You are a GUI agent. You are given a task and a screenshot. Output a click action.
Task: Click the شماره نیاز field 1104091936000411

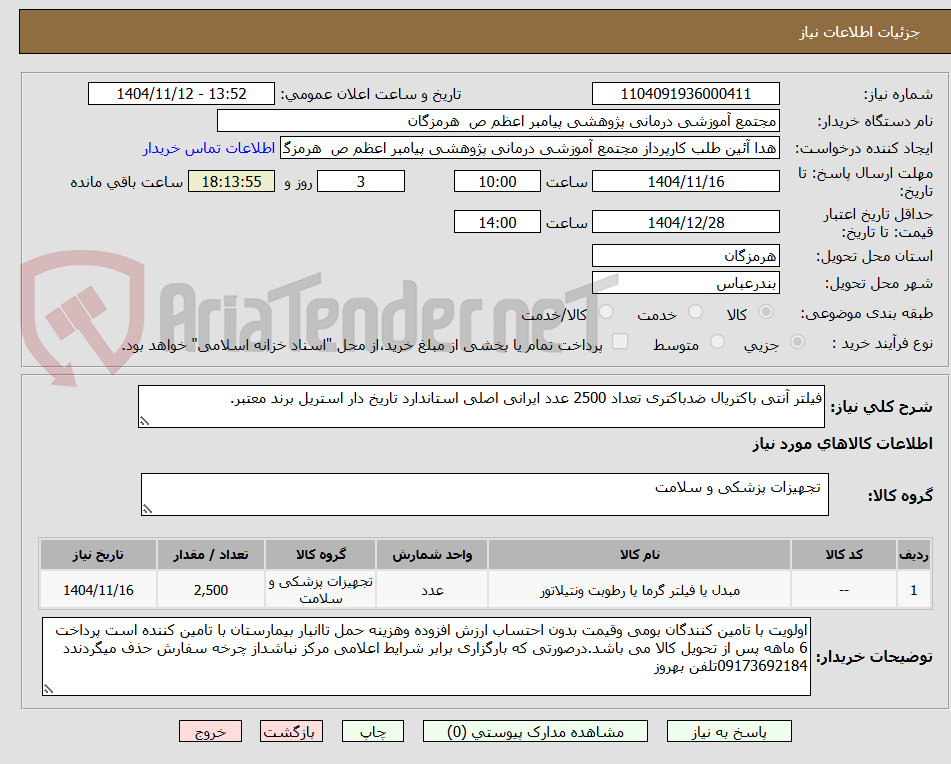coord(685,94)
